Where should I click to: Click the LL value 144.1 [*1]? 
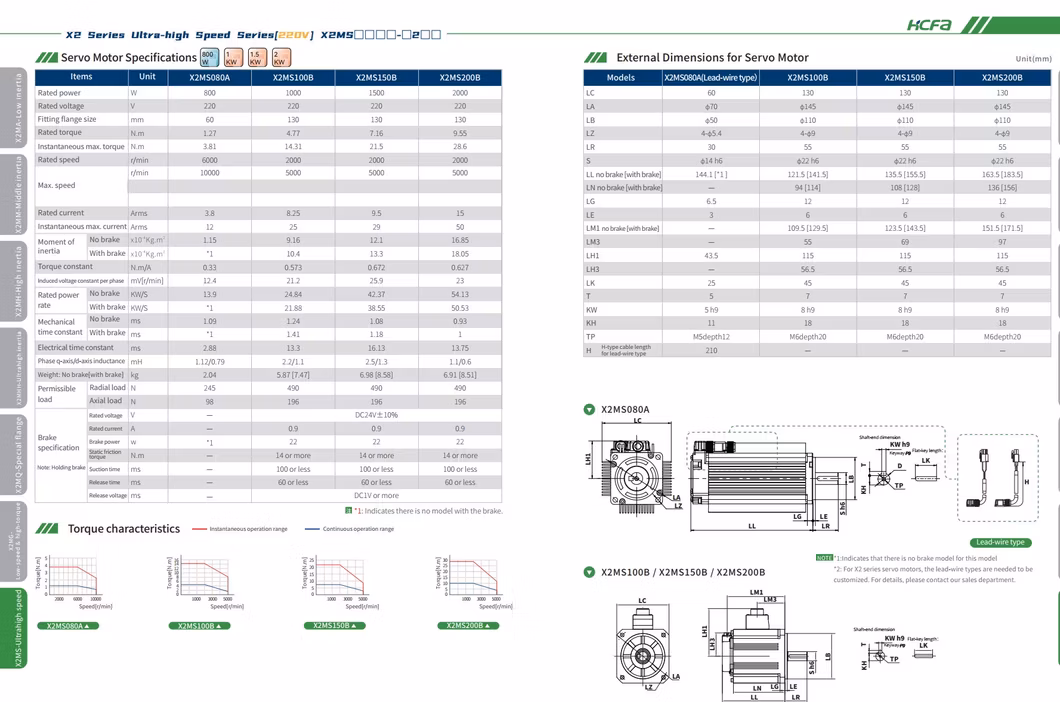tap(711, 174)
